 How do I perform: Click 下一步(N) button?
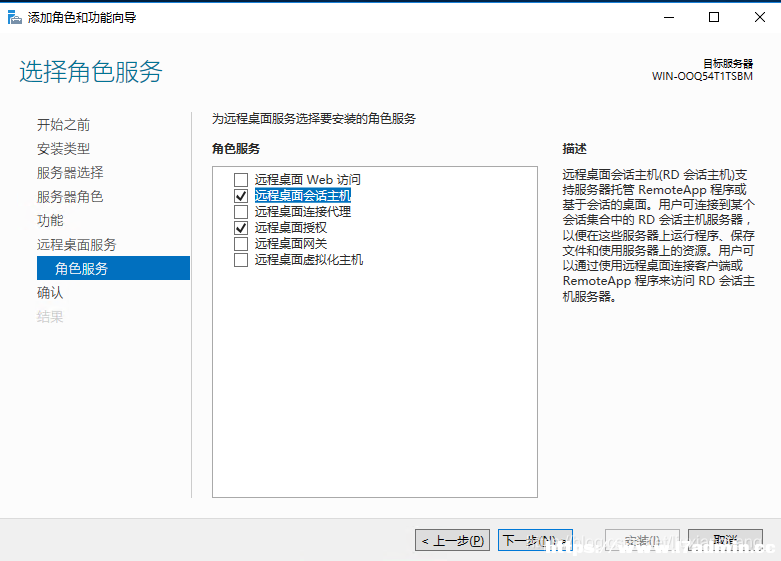click(535, 540)
